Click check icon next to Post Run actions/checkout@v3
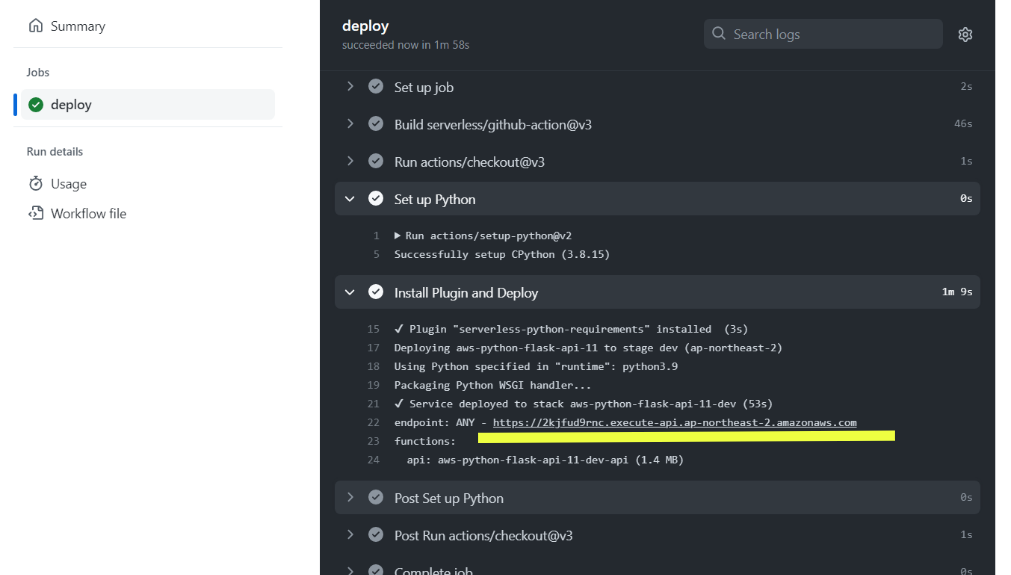 [x=376, y=534]
